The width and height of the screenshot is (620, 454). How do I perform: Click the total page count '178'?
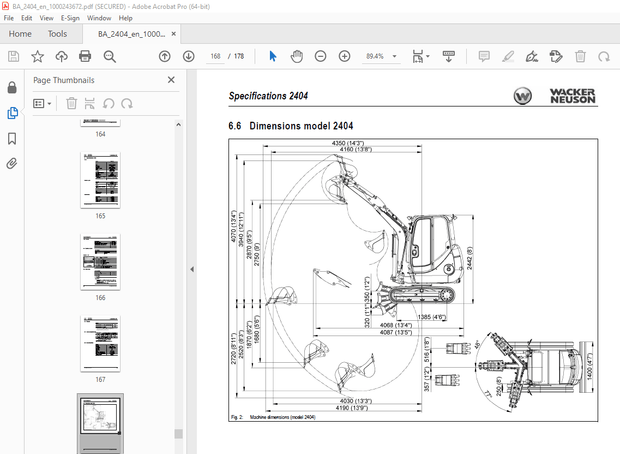pyautogui.click(x=239, y=57)
